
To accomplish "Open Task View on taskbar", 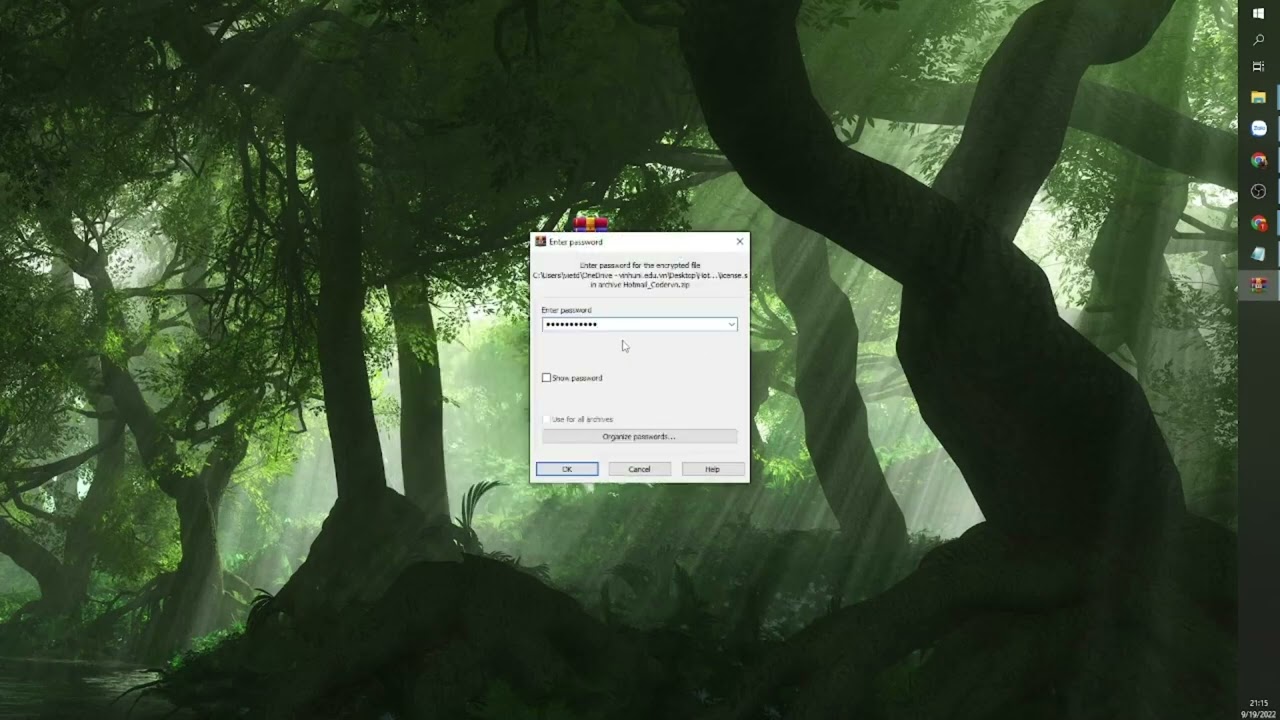I will (1259, 66).
